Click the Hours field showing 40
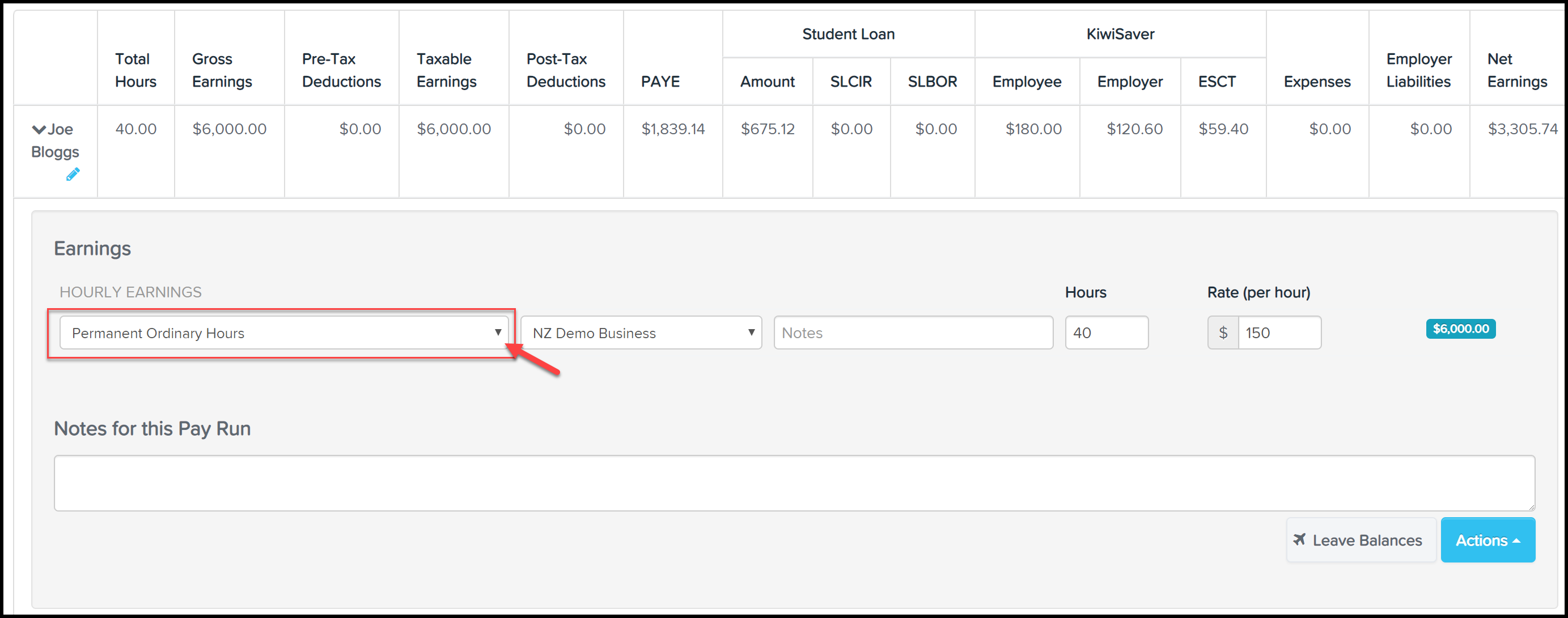 pos(1106,333)
